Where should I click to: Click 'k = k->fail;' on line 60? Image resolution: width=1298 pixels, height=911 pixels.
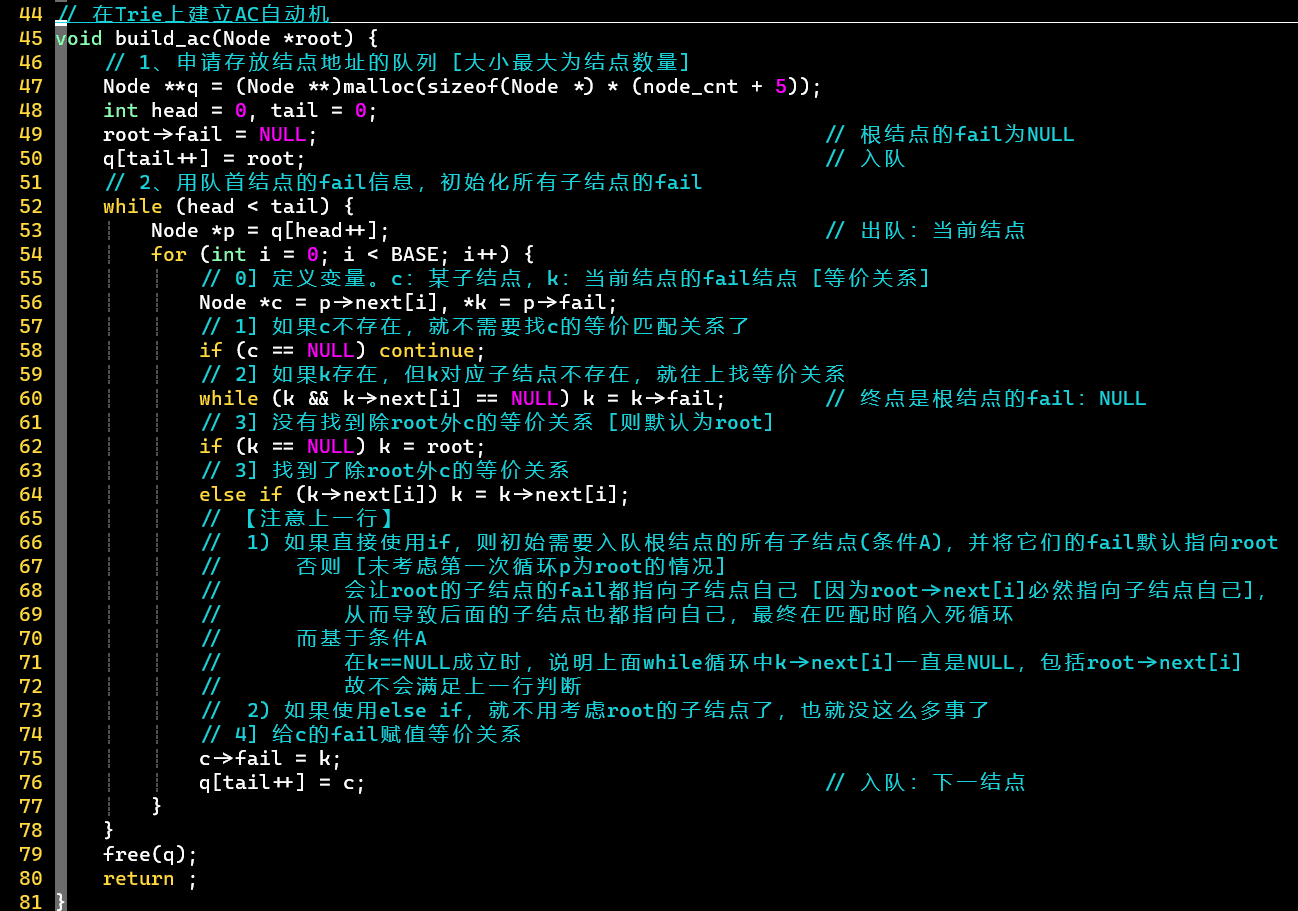[655, 398]
